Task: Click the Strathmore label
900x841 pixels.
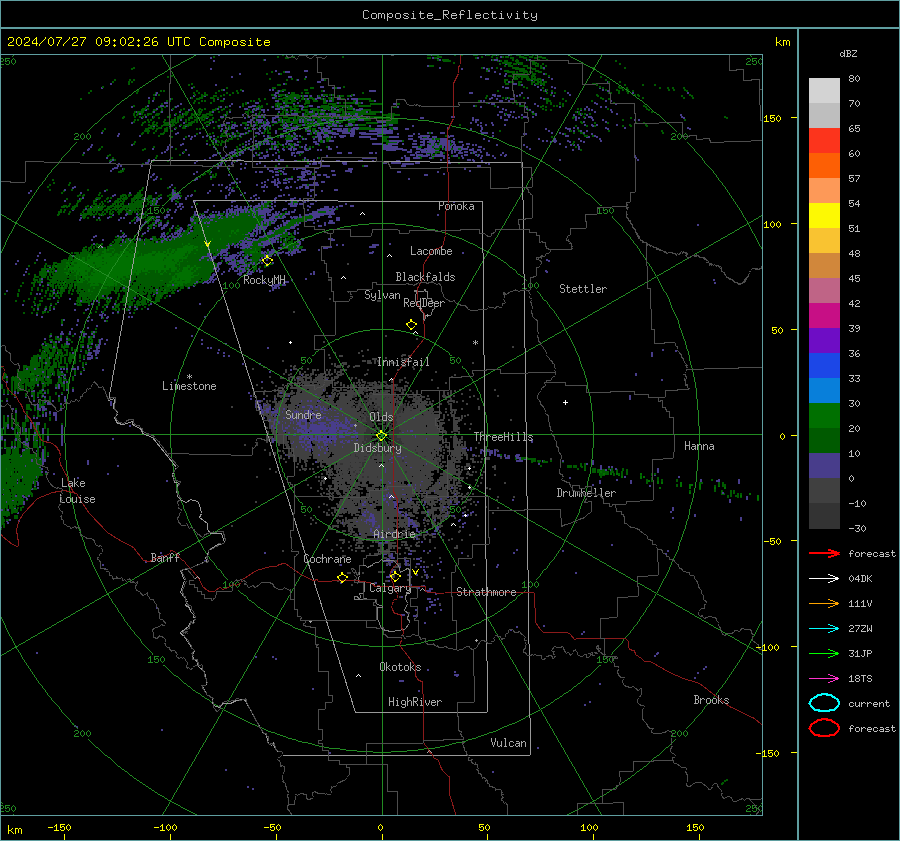Action: click(x=486, y=592)
